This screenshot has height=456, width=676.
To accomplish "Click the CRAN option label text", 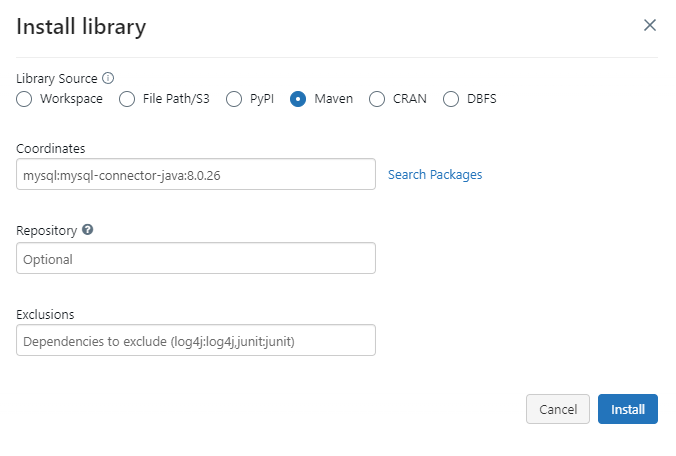I will point(410,99).
